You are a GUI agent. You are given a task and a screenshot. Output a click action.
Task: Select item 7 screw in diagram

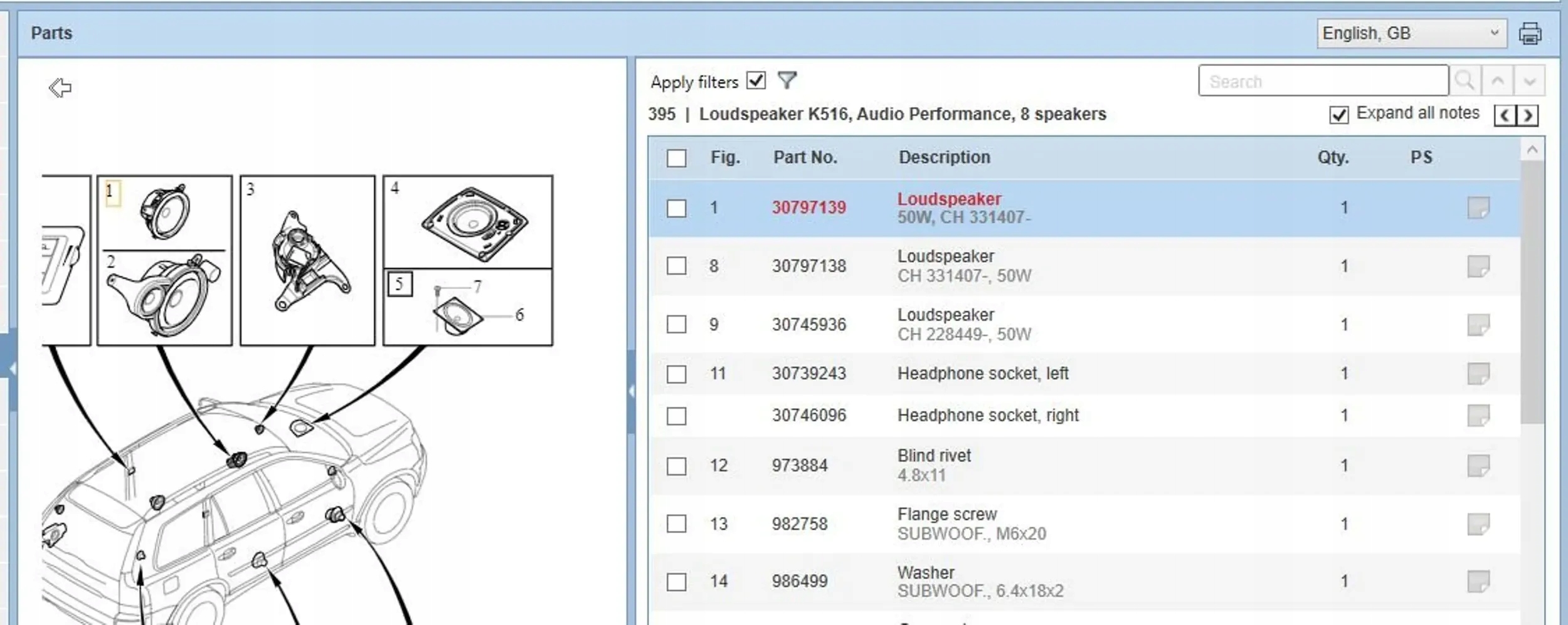click(x=437, y=290)
